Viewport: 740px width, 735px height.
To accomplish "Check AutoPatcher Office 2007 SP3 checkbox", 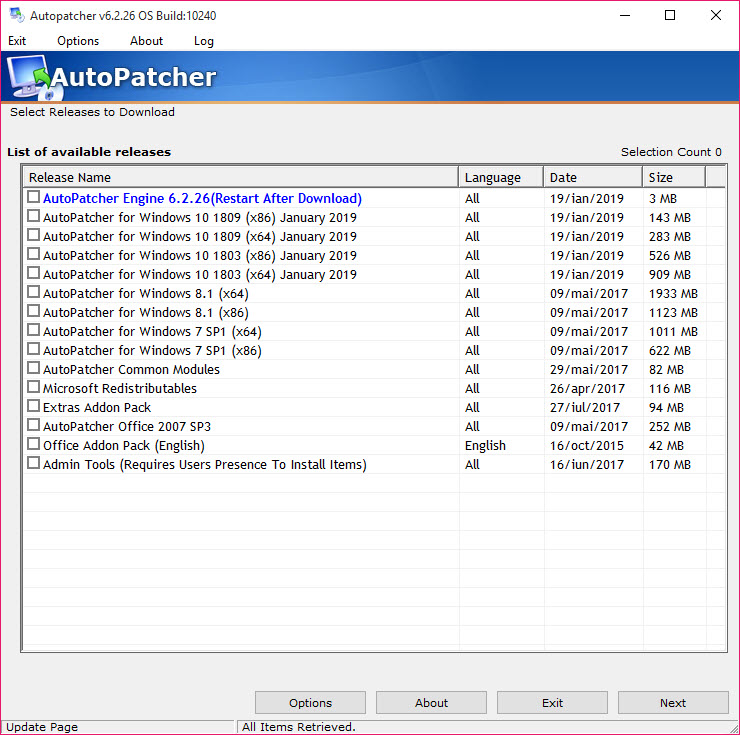I will 33,425.
